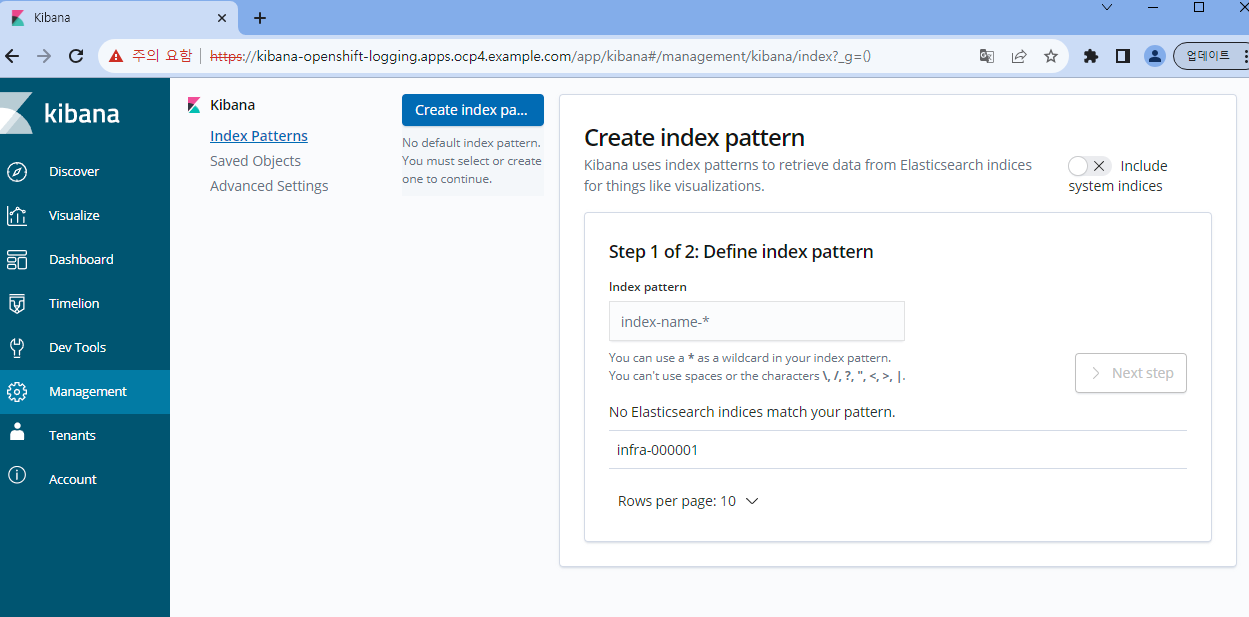The width and height of the screenshot is (1249, 617).
Task: Open Advanced Settings
Action: click(269, 185)
